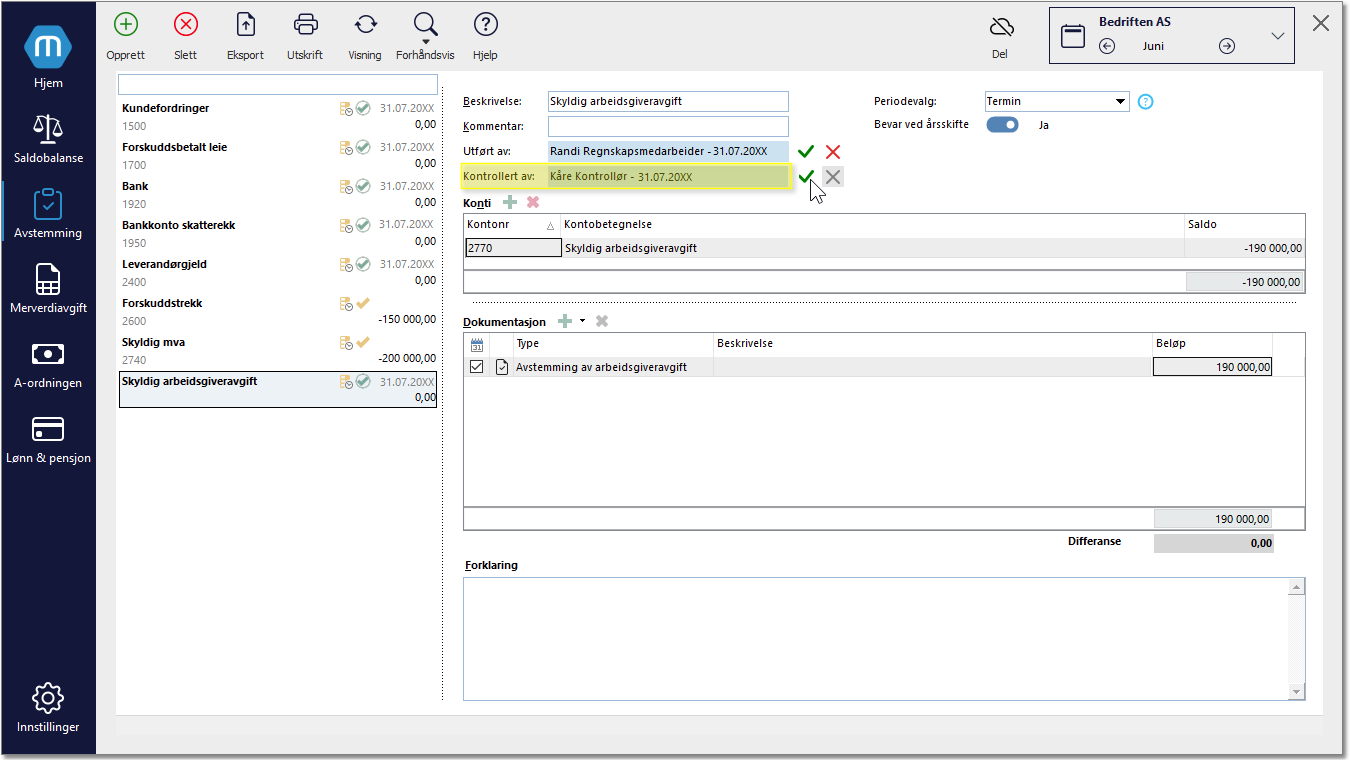Go to next period with right arrow
1350x762 pixels.
[x=1227, y=46]
